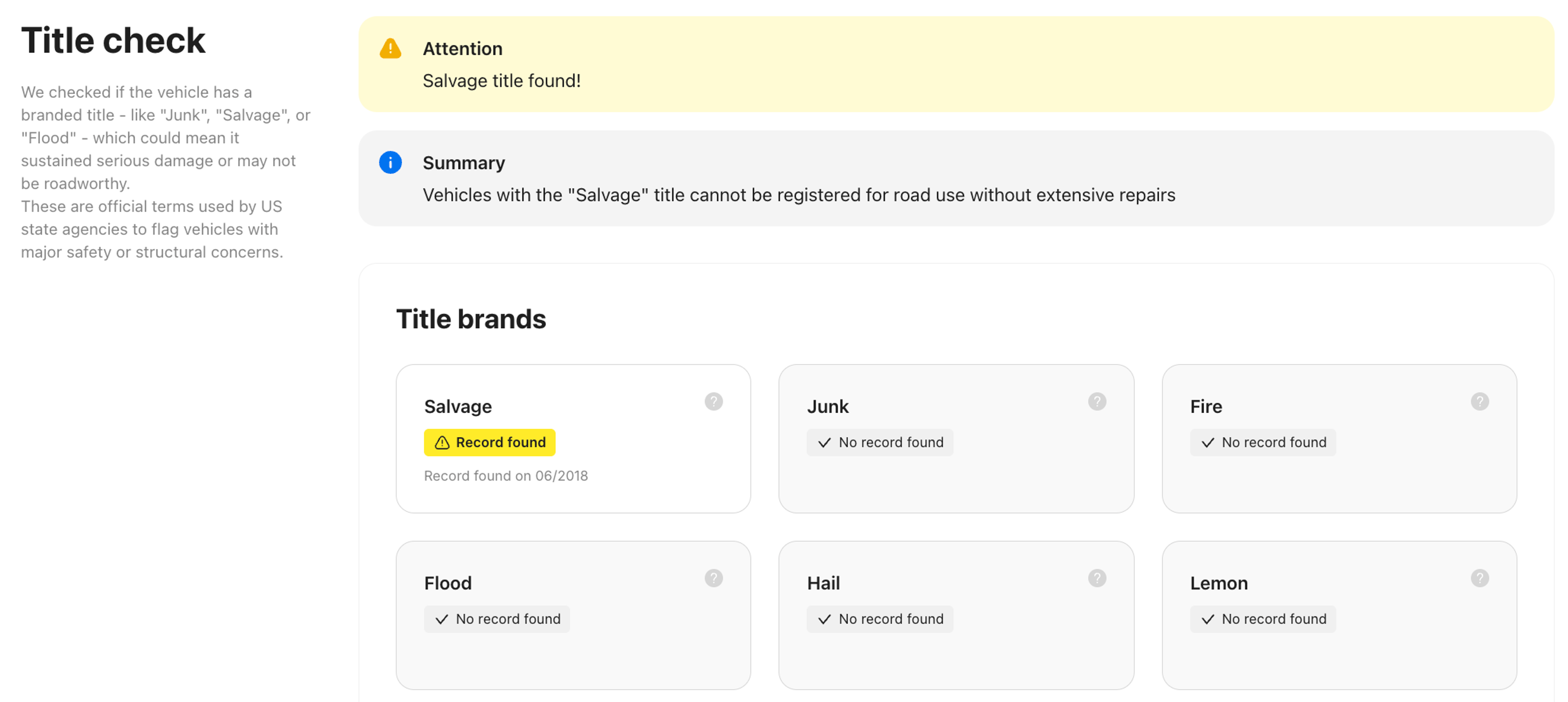This screenshot has width=1568, height=702.
Task: Click the yellow Attention warning triangle icon
Action: [390, 49]
